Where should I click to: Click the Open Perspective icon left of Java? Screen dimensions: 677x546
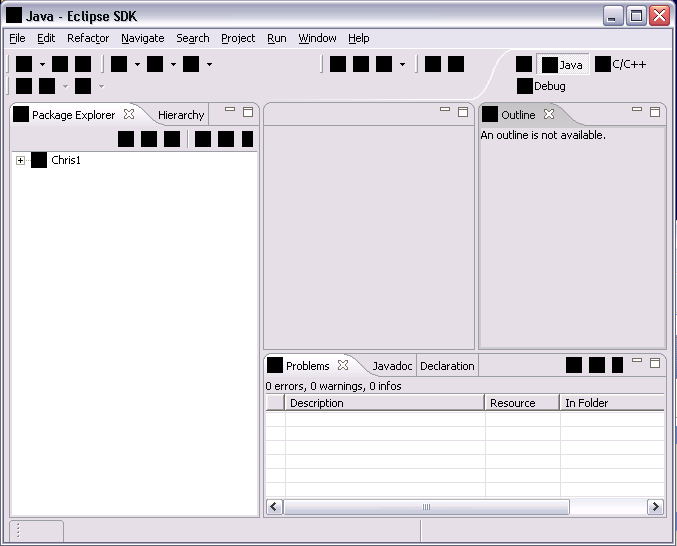[524, 64]
